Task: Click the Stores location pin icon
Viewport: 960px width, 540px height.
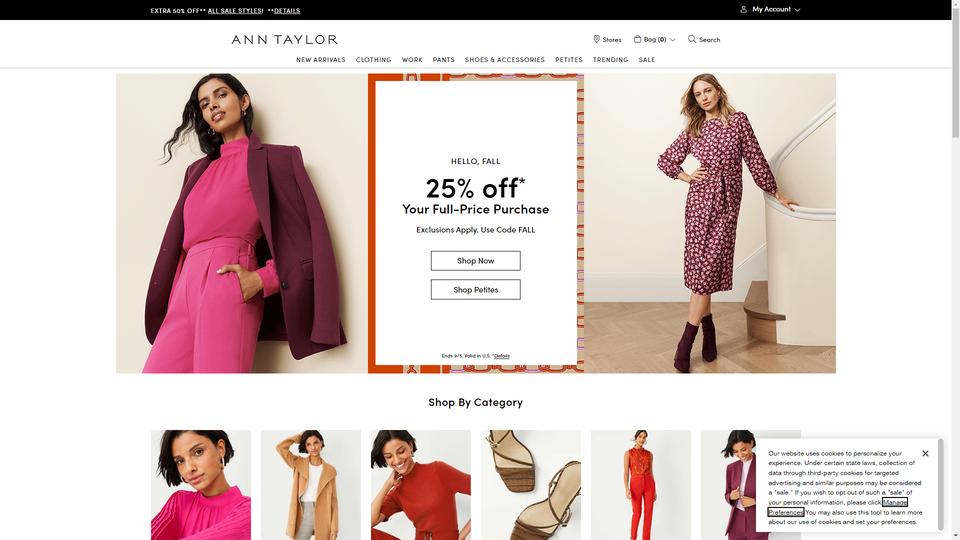Action: 596,39
